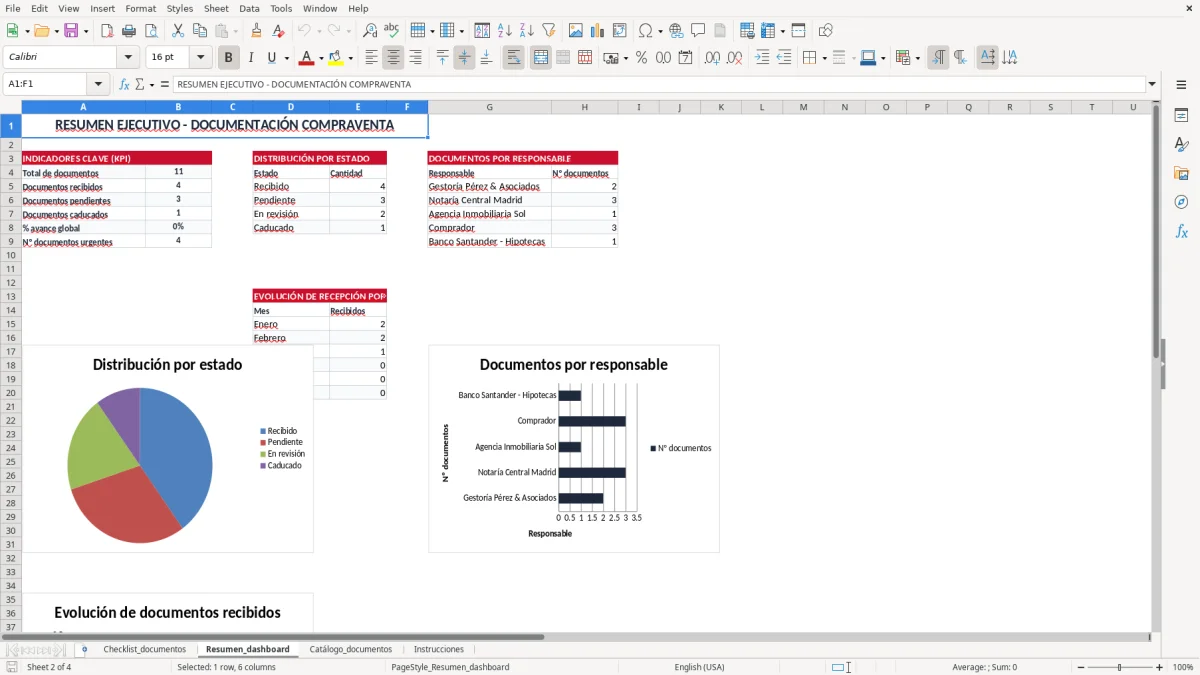Toggle Underline formatting
The height and width of the screenshot is (675, 1200).
[271, 58]
